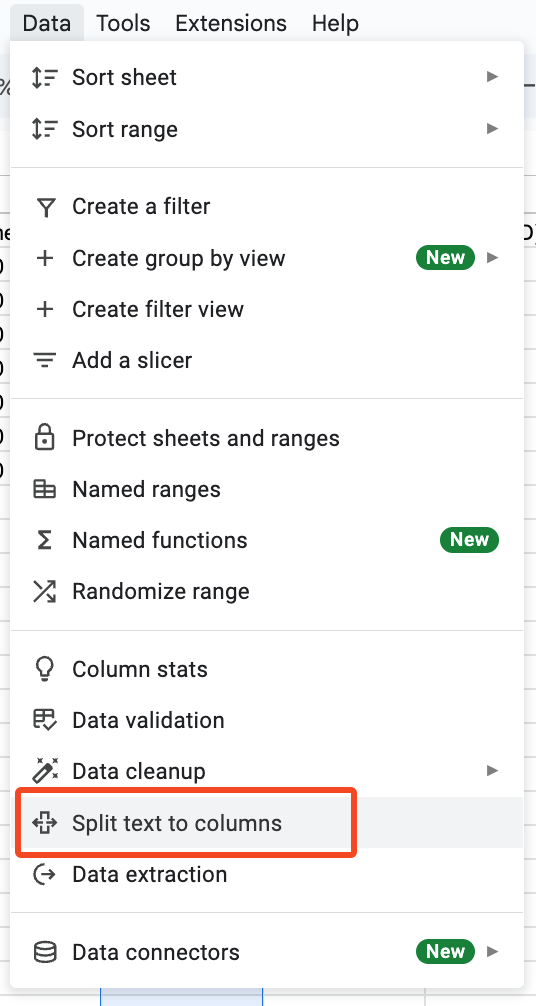Viewport: 536px width, 1006px height.
Task: Expand the Sort sheet submenu arrow
Action: [x=492, y=77]
